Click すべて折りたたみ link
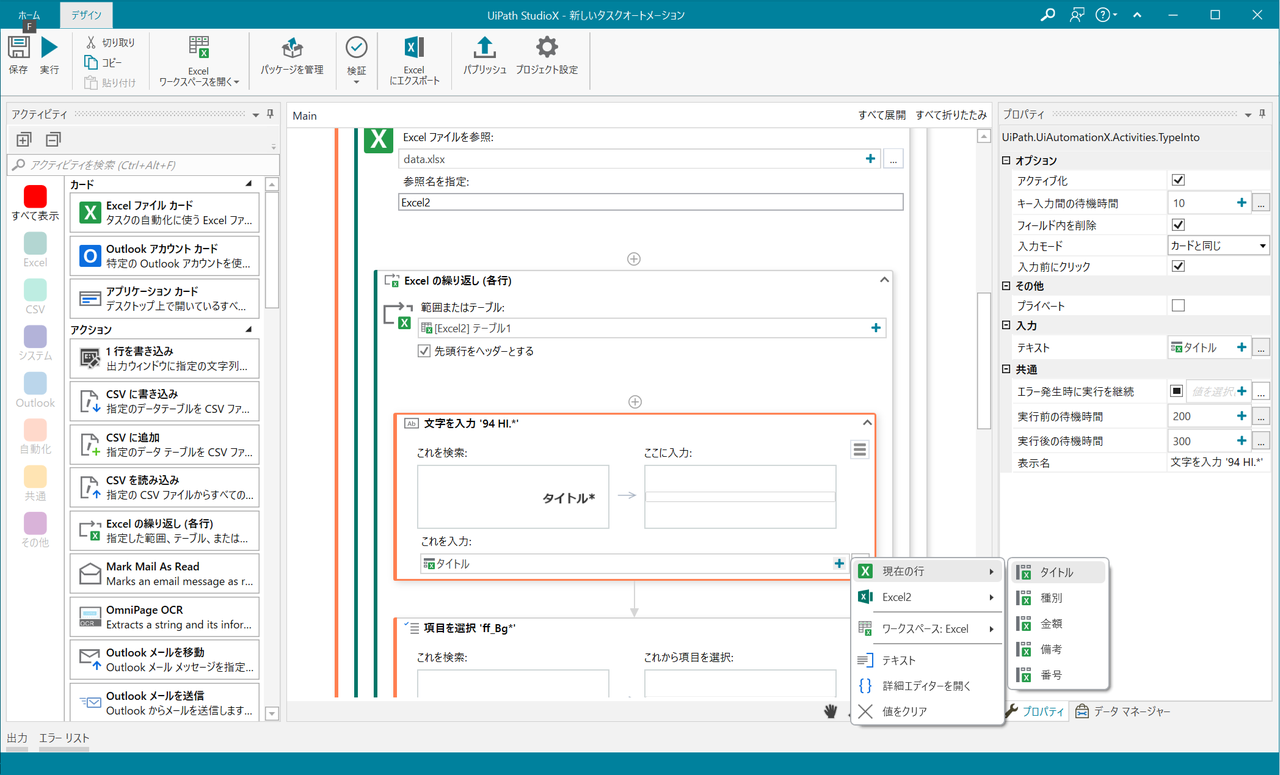The image size is (1280, 775). click(x=950, y=115)
